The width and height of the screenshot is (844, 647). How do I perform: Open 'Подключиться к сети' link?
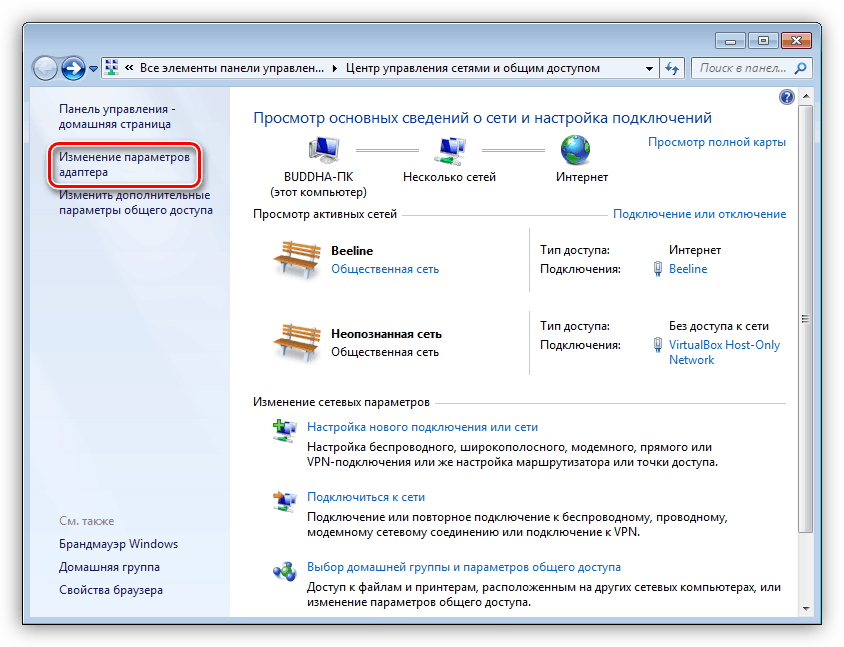click(366, 497)
